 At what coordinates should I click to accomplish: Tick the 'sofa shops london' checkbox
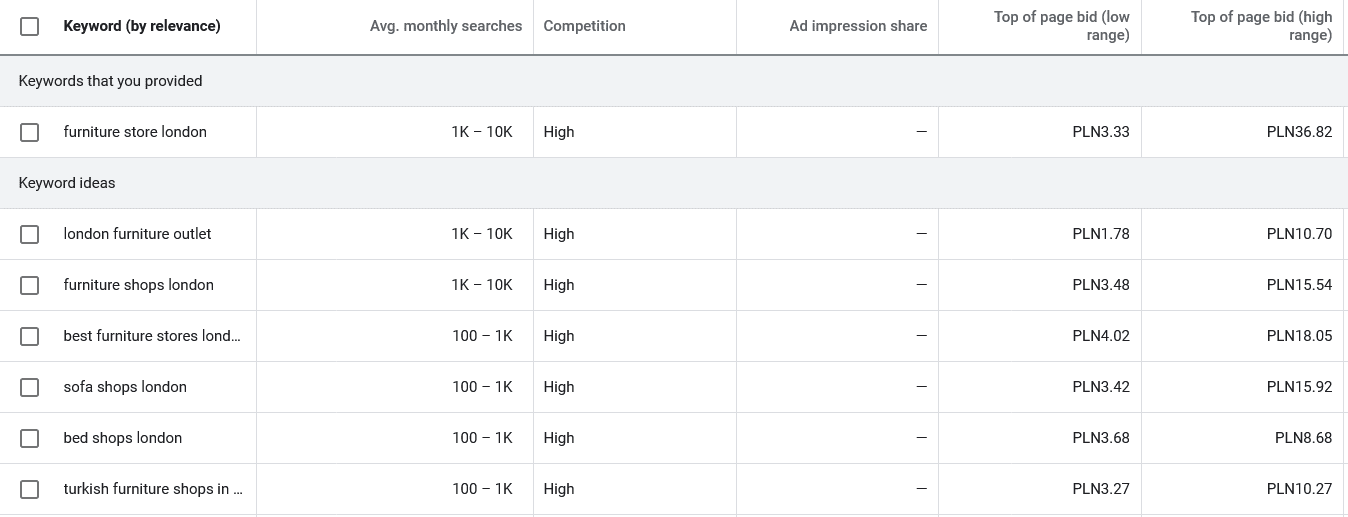click(30, 387)
